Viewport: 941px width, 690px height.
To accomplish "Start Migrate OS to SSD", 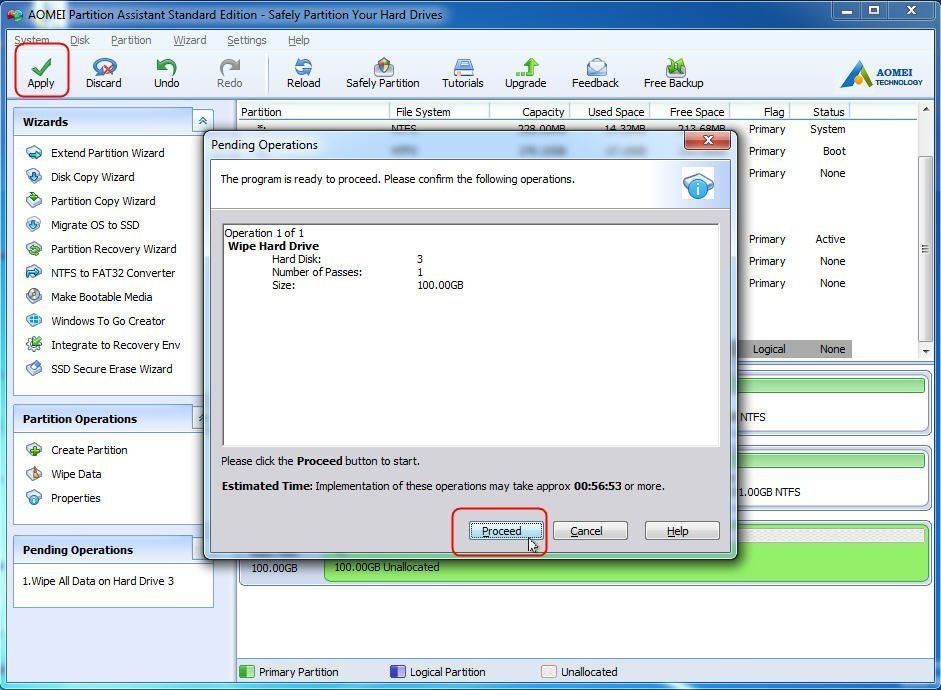I will tap(83, 225).
